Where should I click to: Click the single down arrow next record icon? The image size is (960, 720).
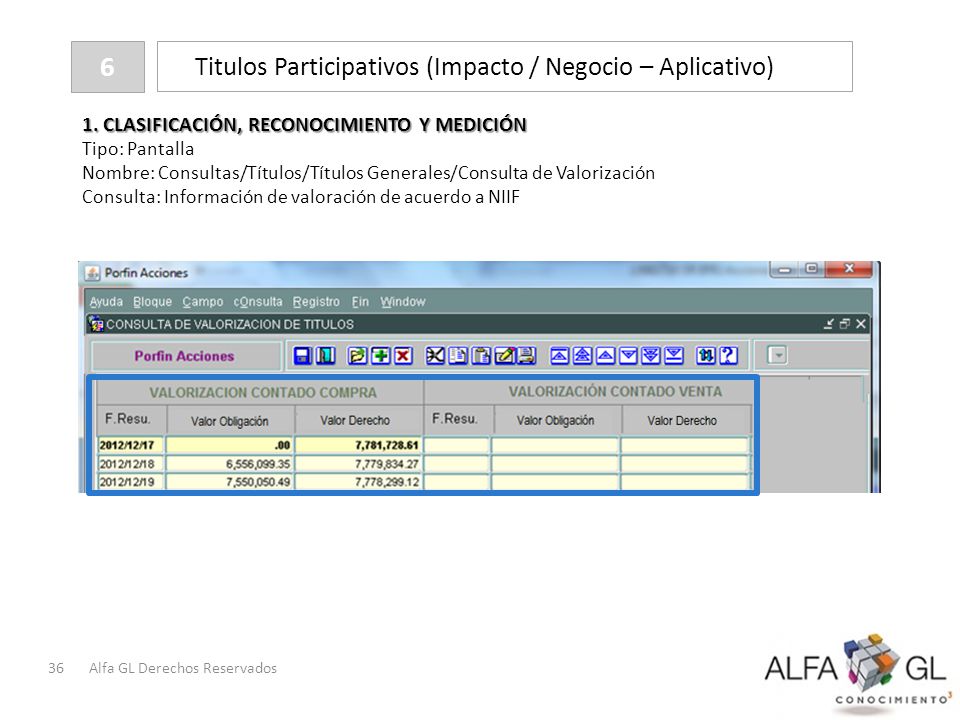(x=628, y=356)
